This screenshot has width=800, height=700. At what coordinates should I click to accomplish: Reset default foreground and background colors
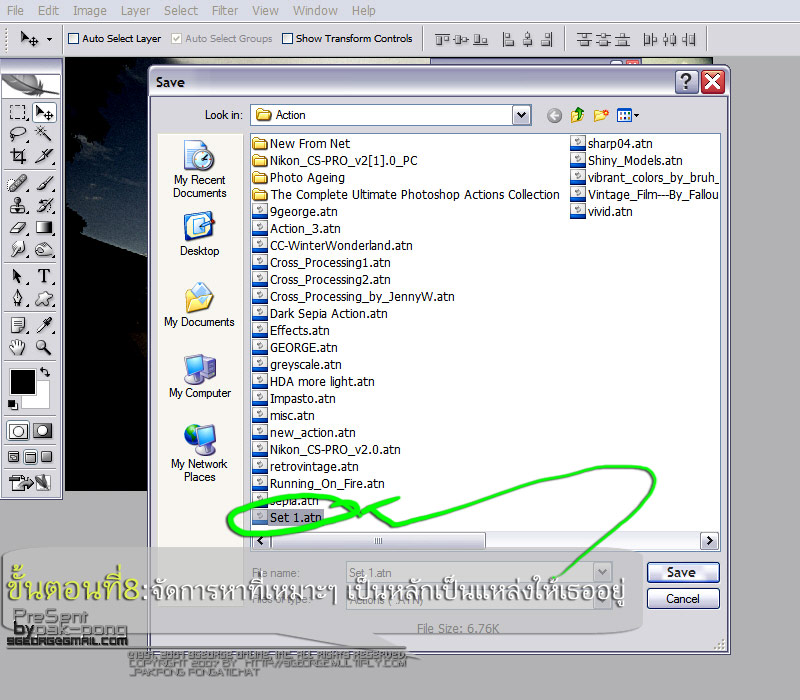[13, 405]
